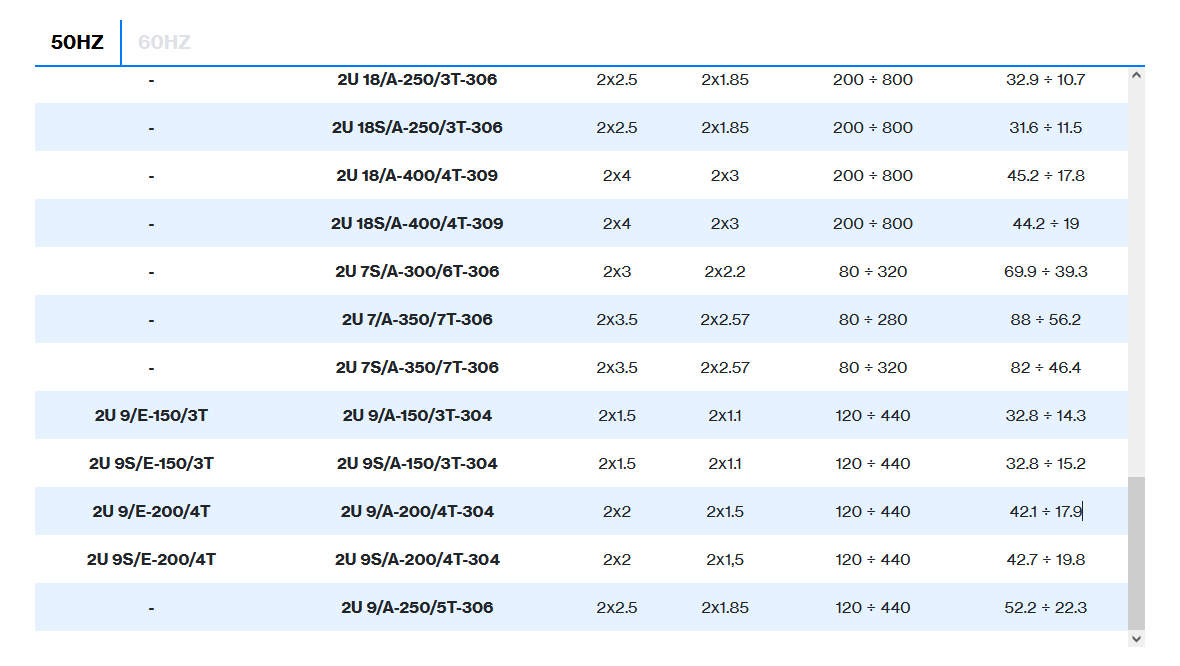Click the 2U 9S/E-150/3T model
Image resolution: width=1180 pixels, height=666 pixels.
coord(151,464)
